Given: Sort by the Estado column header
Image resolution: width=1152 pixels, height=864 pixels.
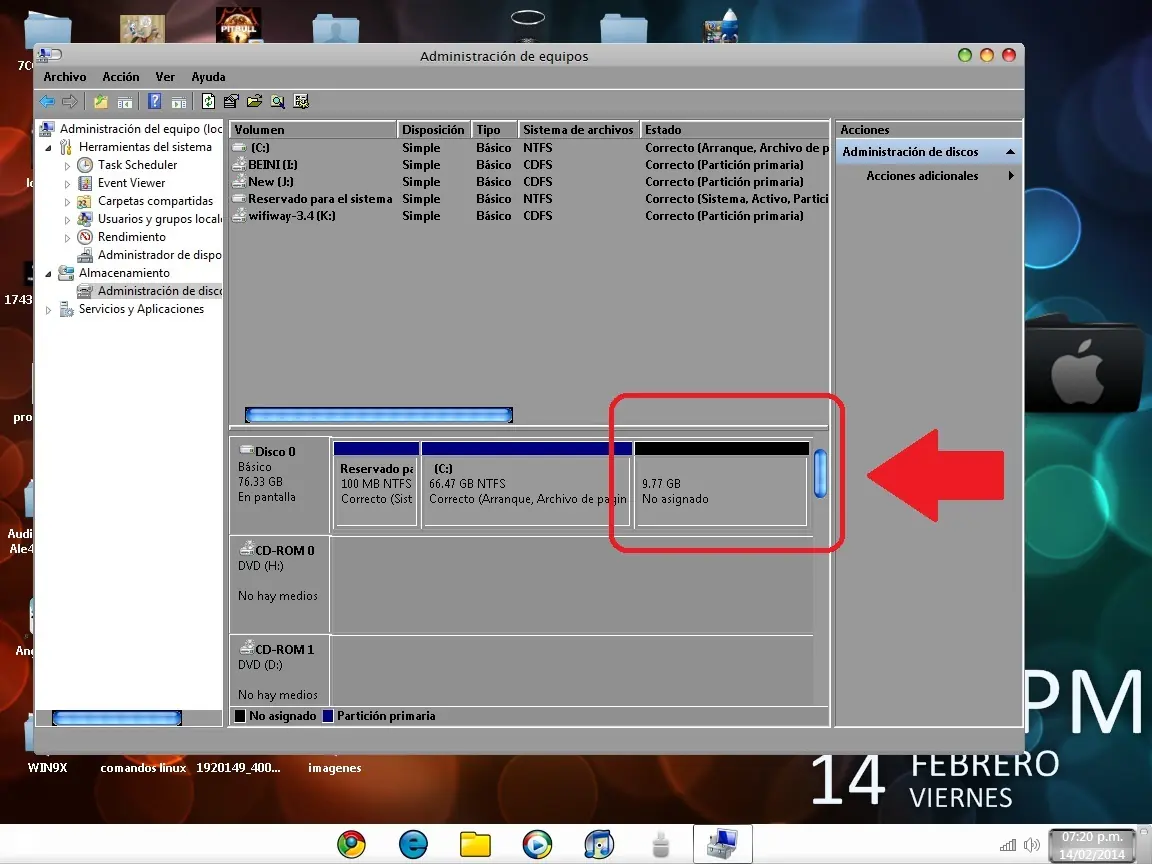Looking at the screenshot, I should click(x=735, y=129).
